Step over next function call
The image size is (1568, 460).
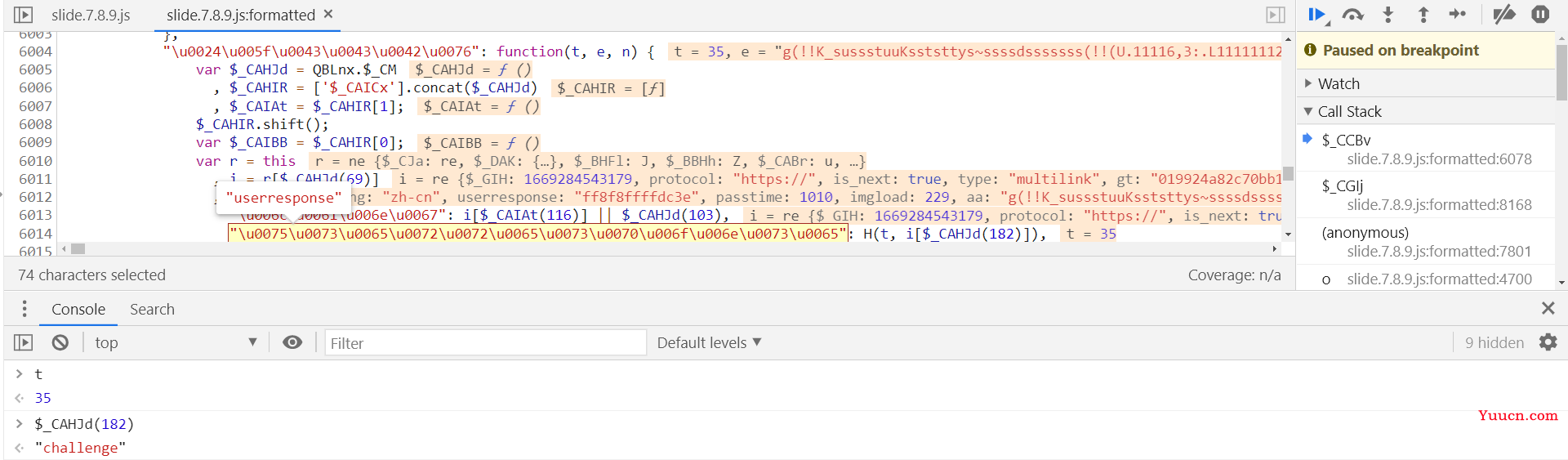(x=1353, y=15)
